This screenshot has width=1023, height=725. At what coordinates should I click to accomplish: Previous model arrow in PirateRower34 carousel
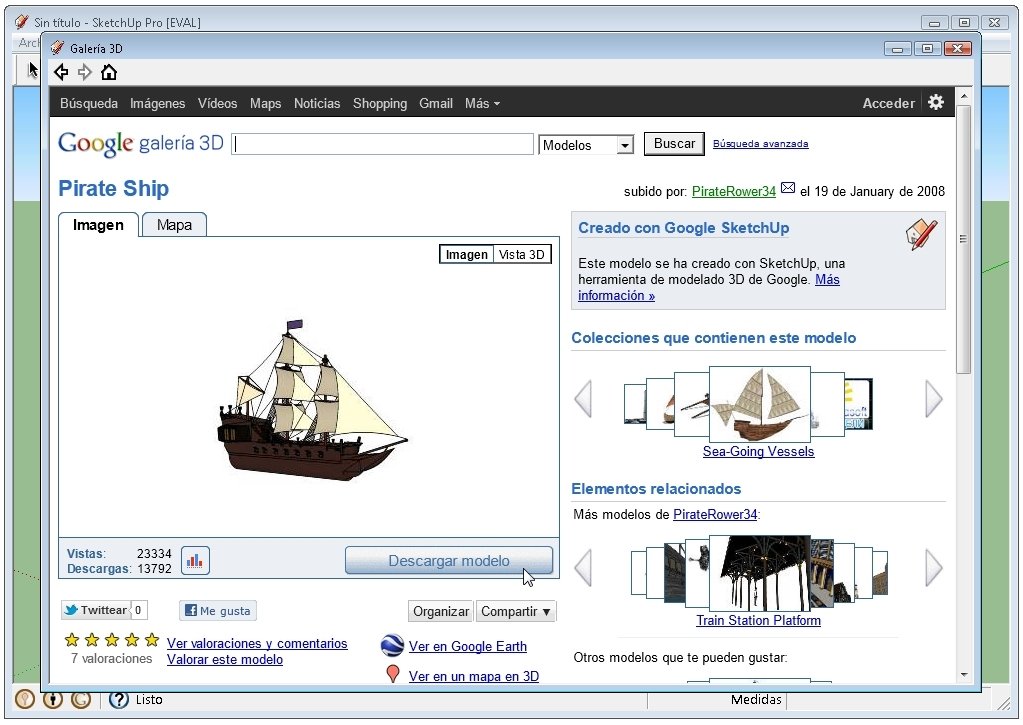[583, 568]
